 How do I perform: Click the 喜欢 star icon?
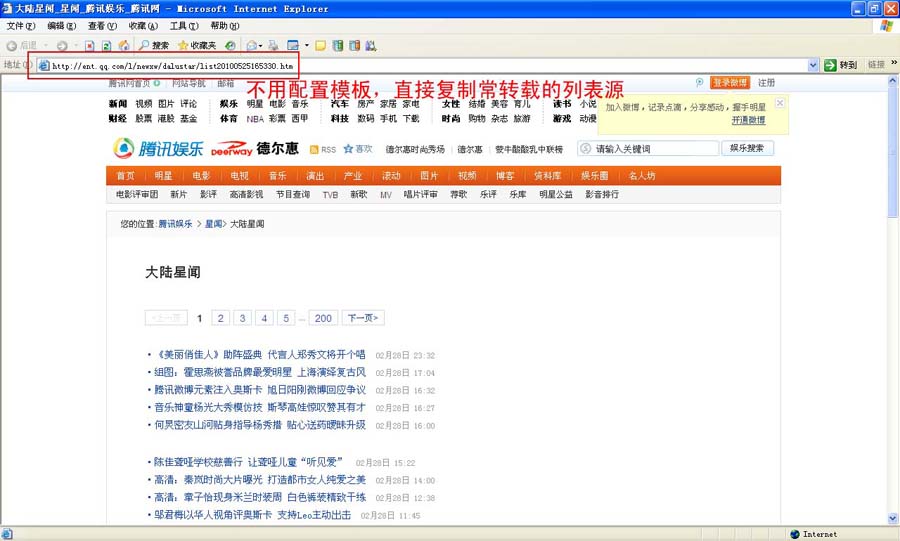348,149
